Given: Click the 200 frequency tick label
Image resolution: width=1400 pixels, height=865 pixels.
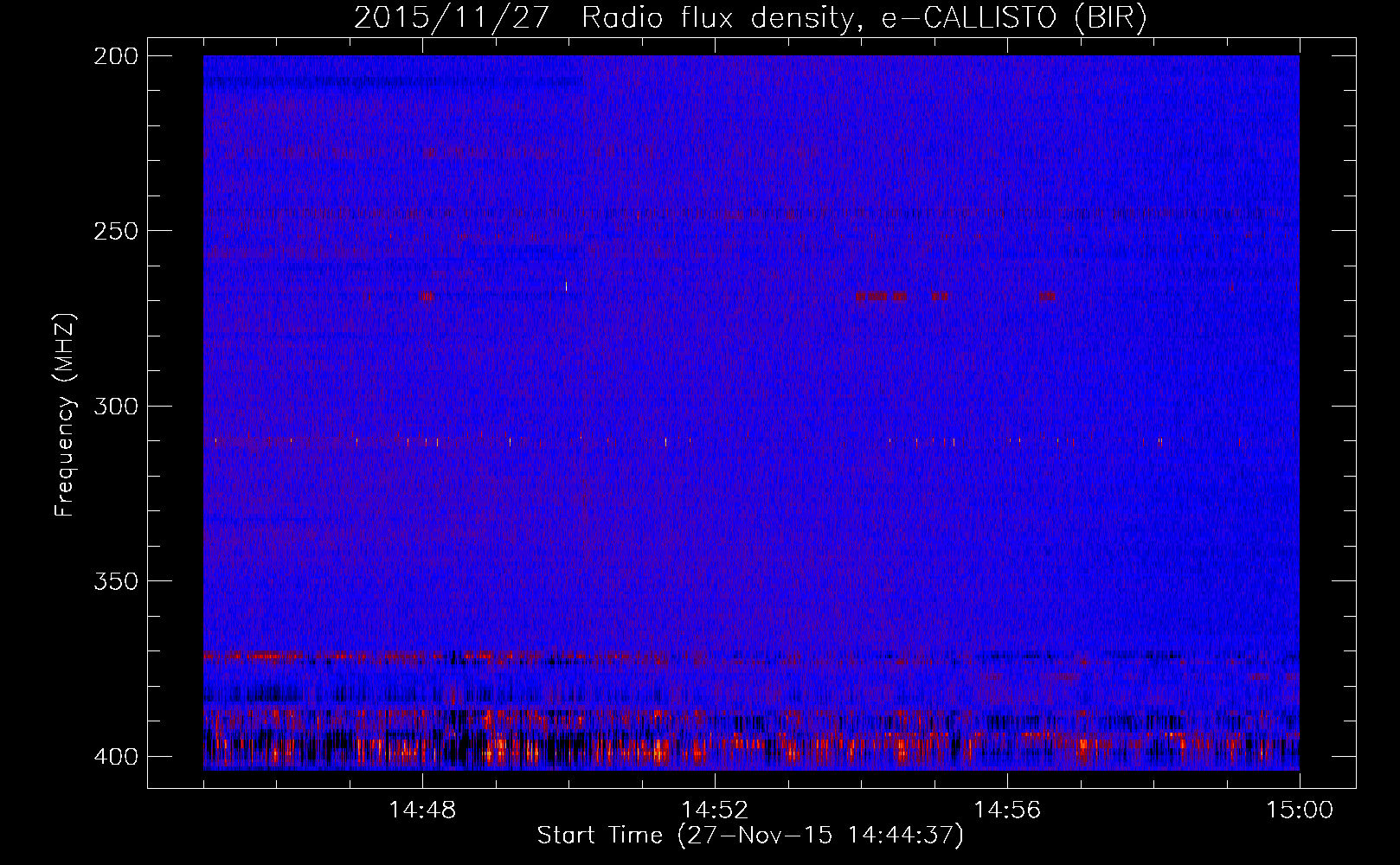Looking at the screenshot, I should (x=116, y=56).
